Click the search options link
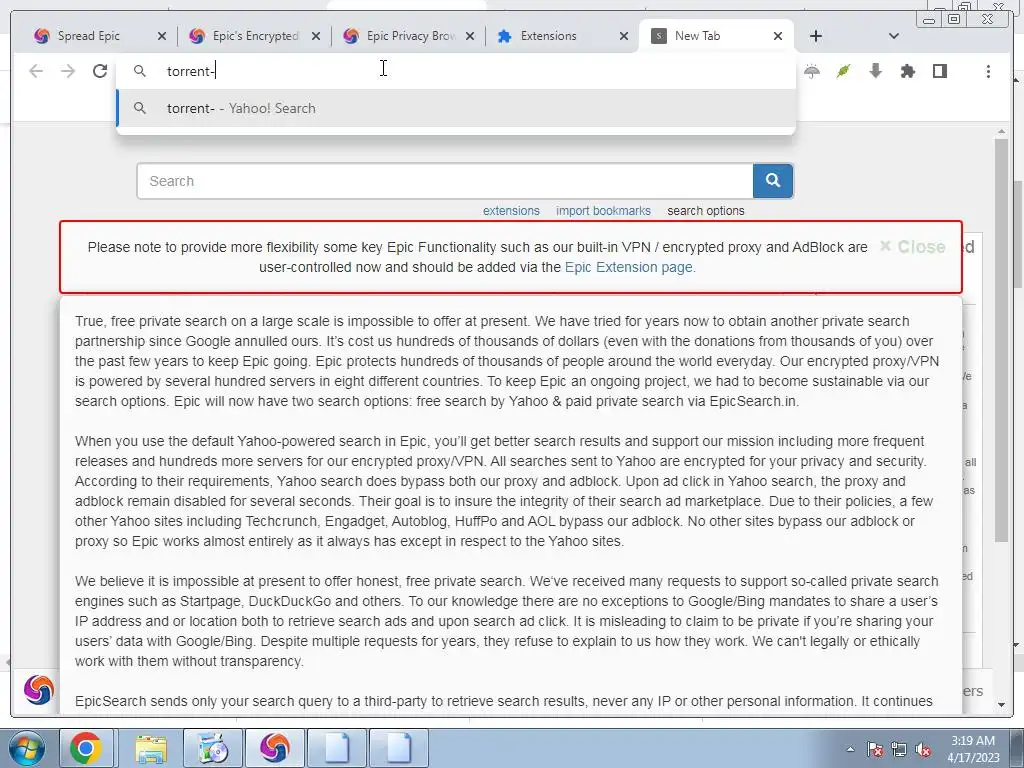Image resolution: width=1024 pixels, height=768 pixels. click(706, 211)
